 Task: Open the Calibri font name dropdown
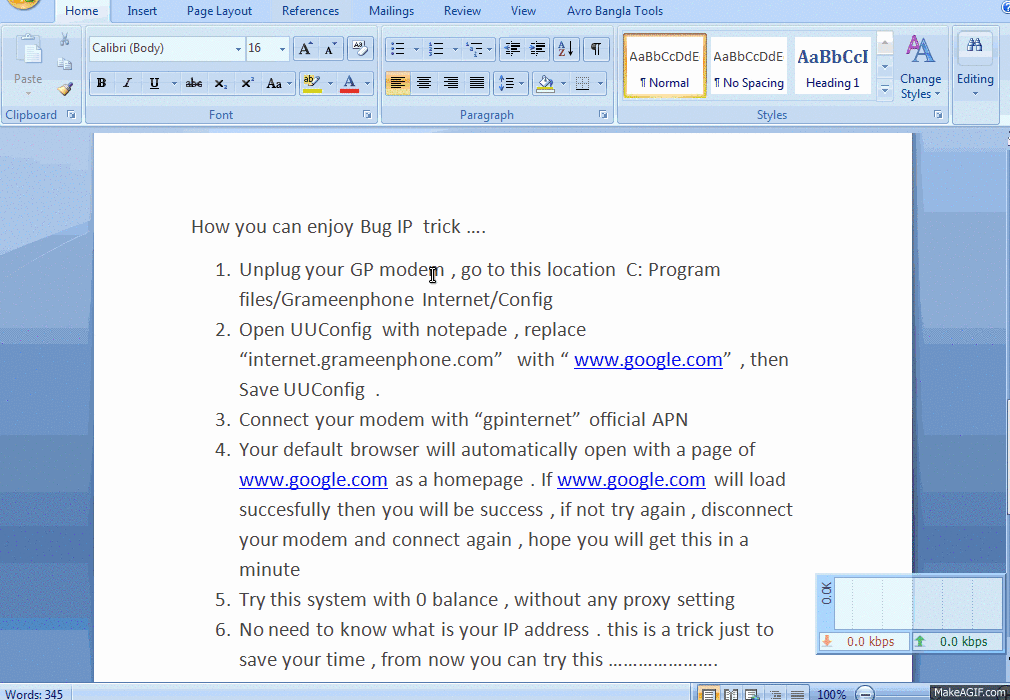(238, 48)
